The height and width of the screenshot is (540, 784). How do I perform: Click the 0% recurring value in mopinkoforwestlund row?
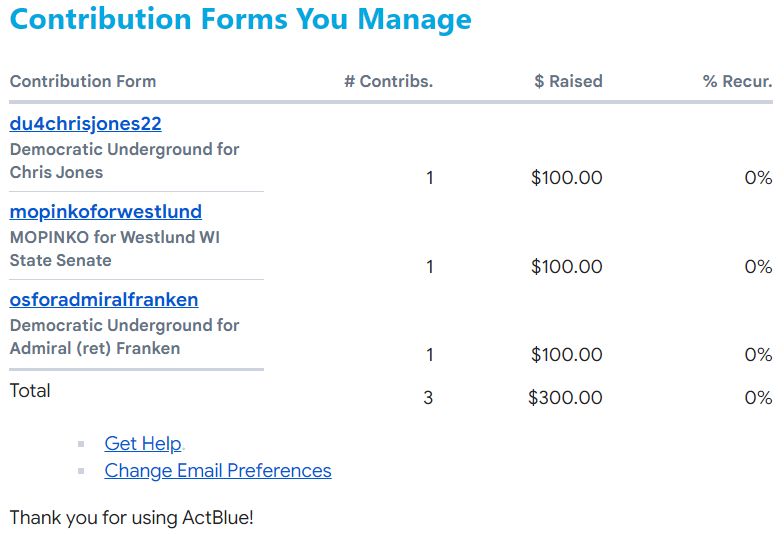pos(758,267)
